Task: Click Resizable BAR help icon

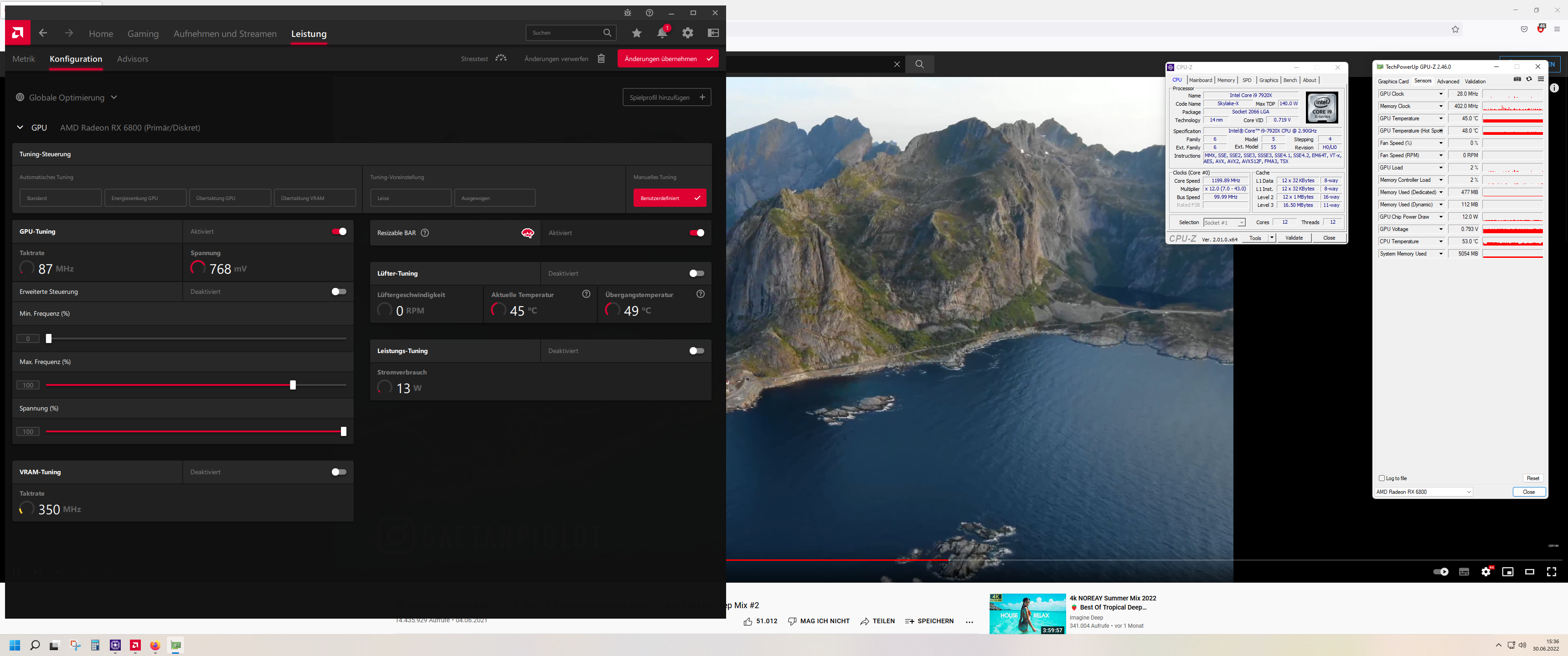Action: coord(425,233)
